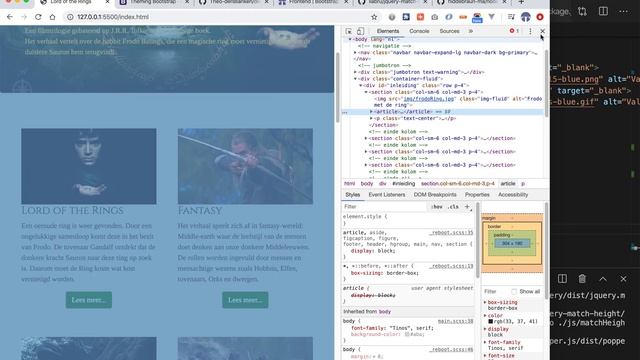The height and width of the screenshot is (360, 640).
Task: Switch to the Sources tab
Action: tap(449, 31)
